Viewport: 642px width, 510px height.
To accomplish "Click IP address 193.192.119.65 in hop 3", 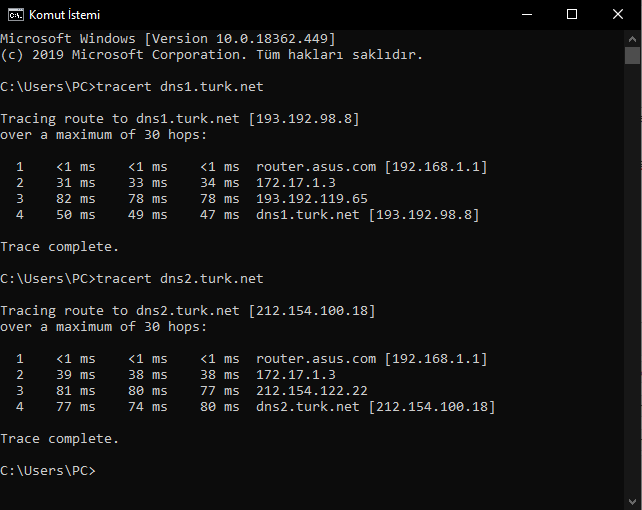I will (312, 199).
